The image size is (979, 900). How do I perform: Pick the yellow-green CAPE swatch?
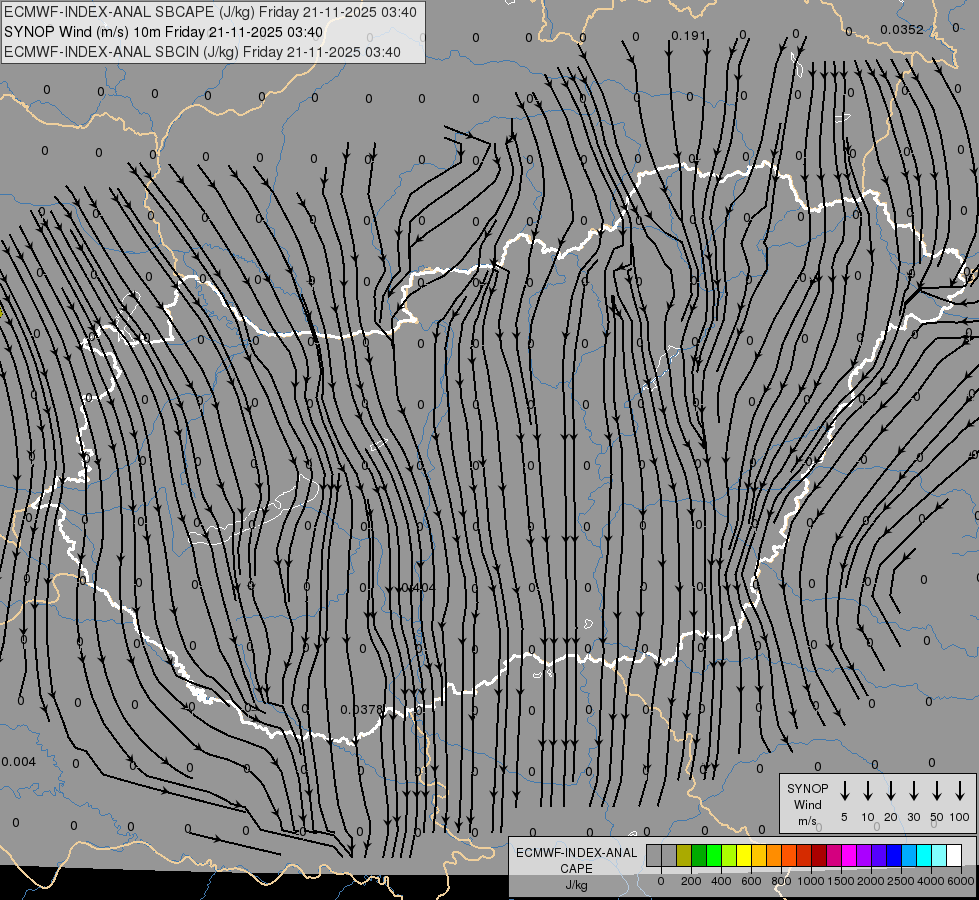click(729, 855)
